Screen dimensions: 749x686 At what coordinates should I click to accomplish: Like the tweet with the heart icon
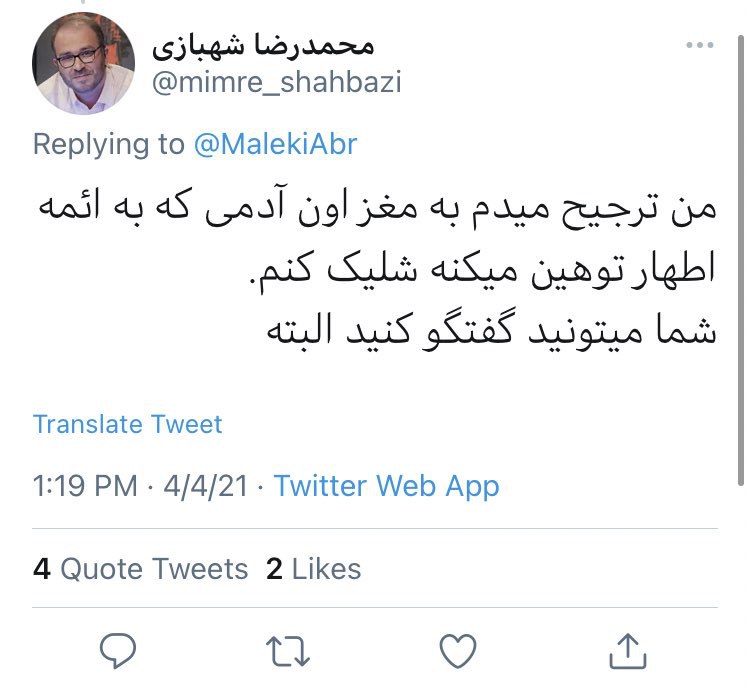coord(458,651)
